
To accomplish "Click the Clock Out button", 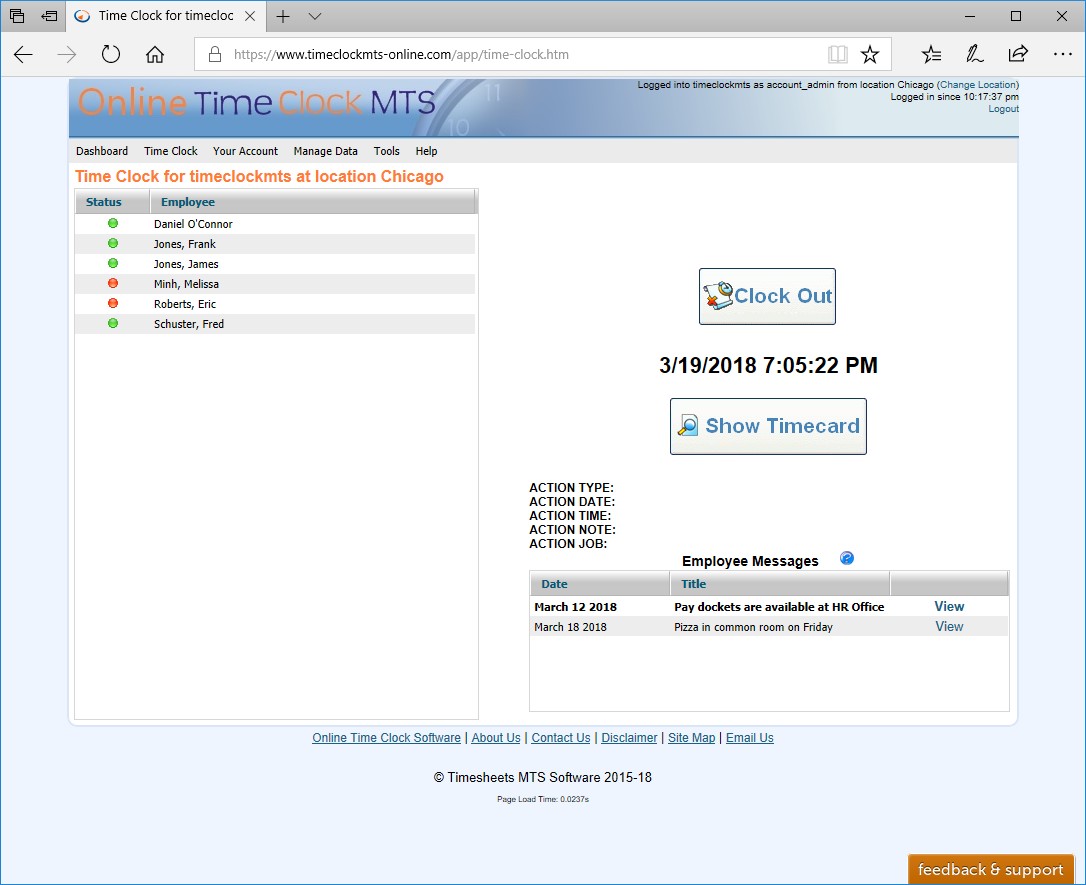I will pos(767,296).
